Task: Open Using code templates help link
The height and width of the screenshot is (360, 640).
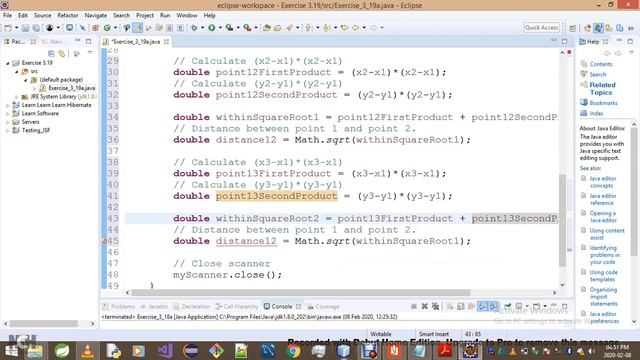Action: 603,276
